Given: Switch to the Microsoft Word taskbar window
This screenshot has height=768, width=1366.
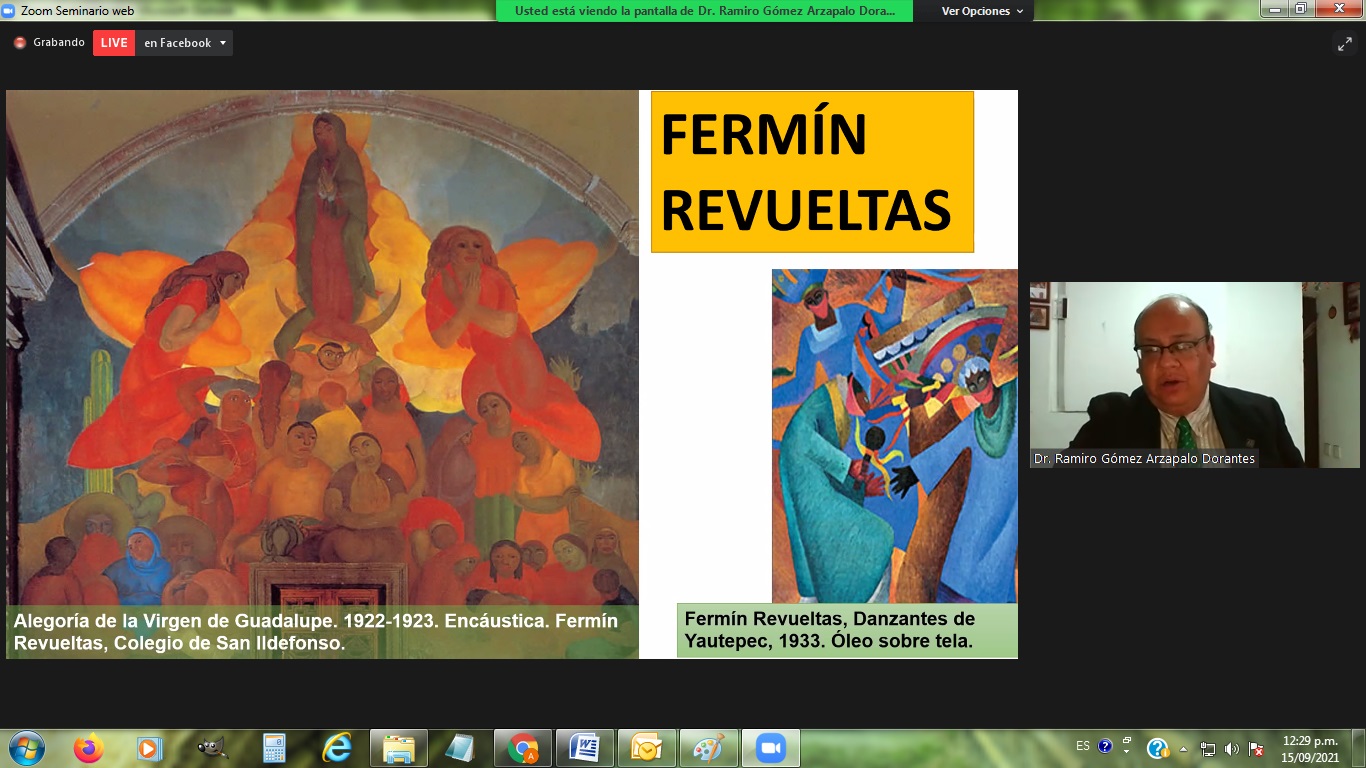Looking at the screenshot, I should pyautogui.click(x=585, y=748).
